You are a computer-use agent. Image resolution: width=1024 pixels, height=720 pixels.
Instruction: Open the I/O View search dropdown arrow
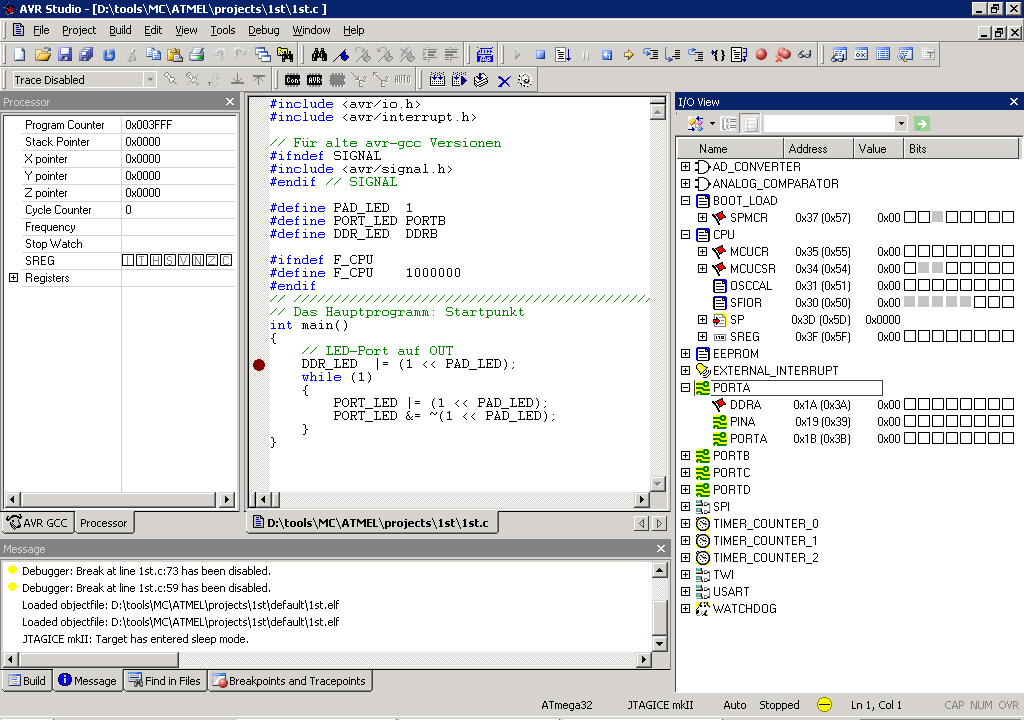[x=901, y=123]
